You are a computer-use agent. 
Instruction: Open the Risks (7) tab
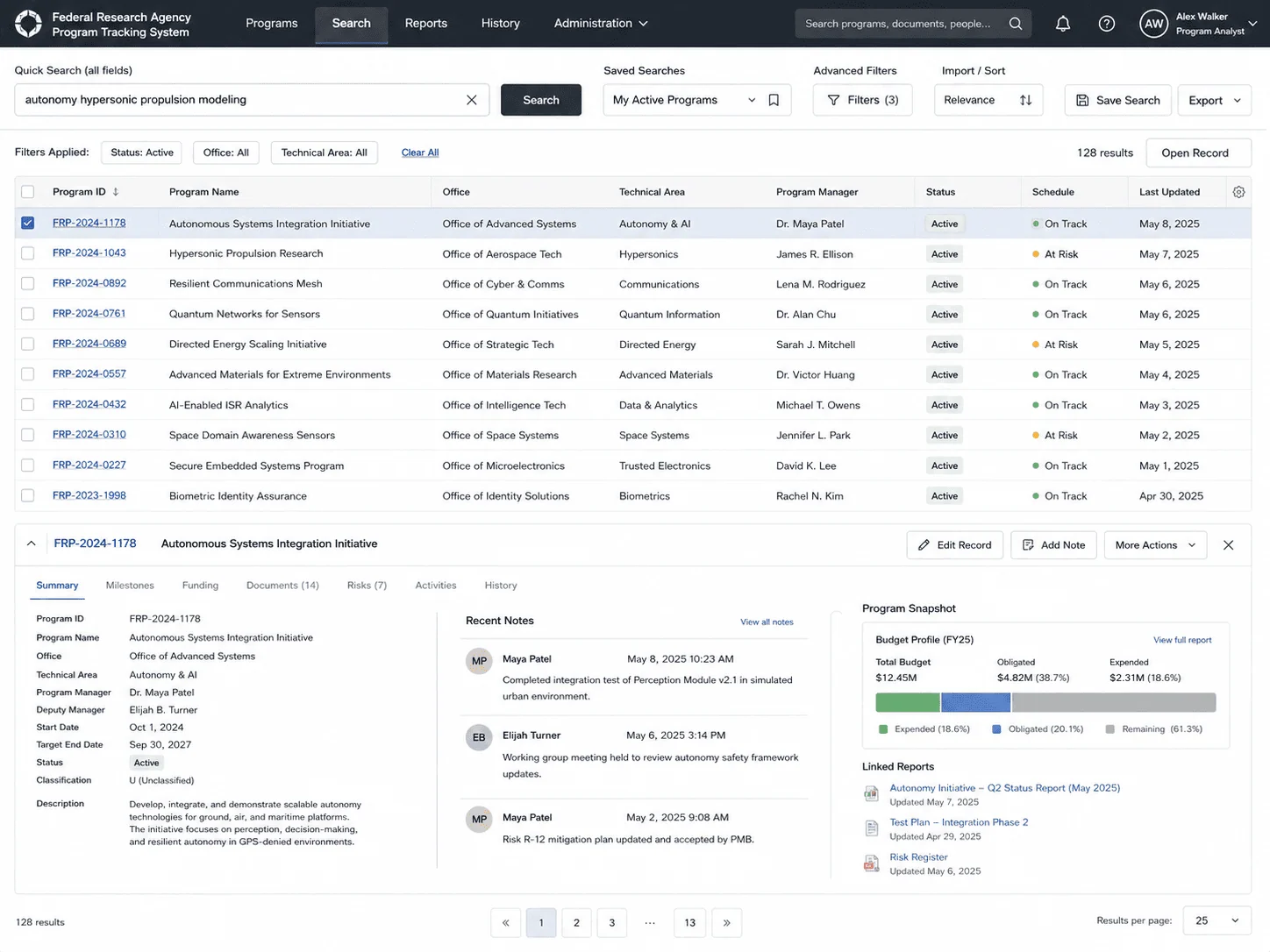click(367, 586)
